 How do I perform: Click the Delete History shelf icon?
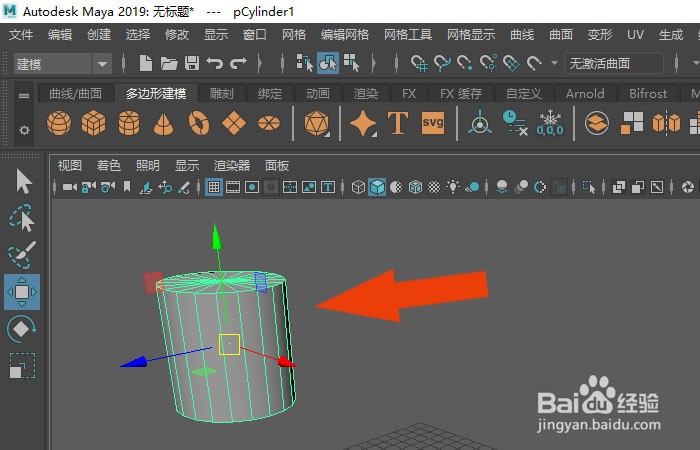[x=515, y=123]
